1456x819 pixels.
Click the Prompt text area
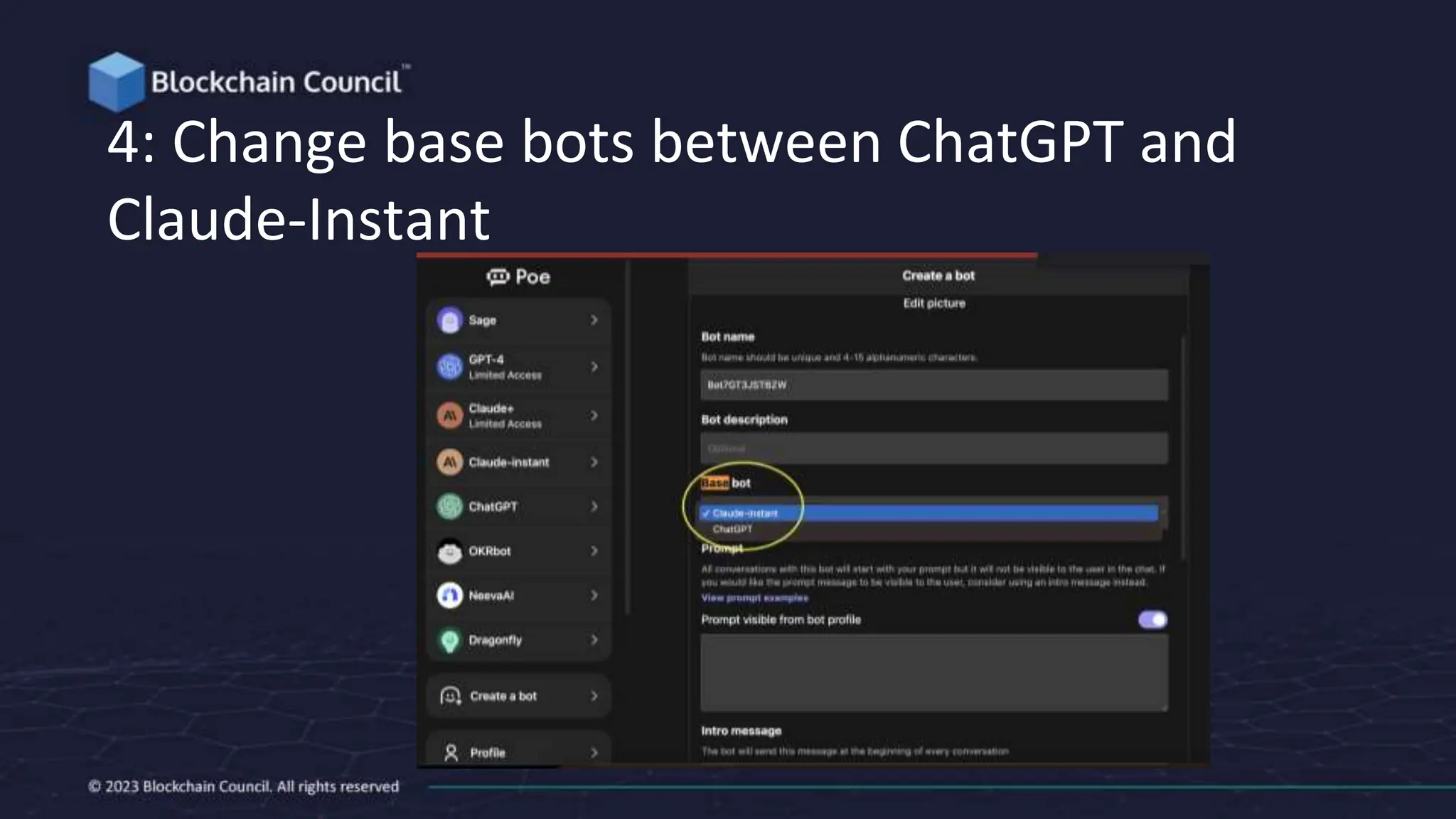tap(933, 673)
